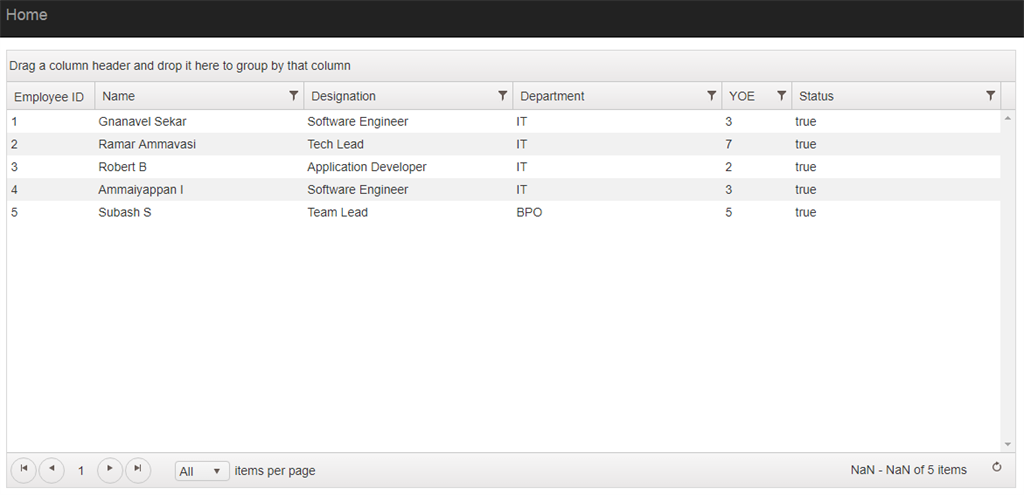The height and width of the screenshot is (495, 1024).
Task: Refresh the grid data
Action: coord(996,467)
